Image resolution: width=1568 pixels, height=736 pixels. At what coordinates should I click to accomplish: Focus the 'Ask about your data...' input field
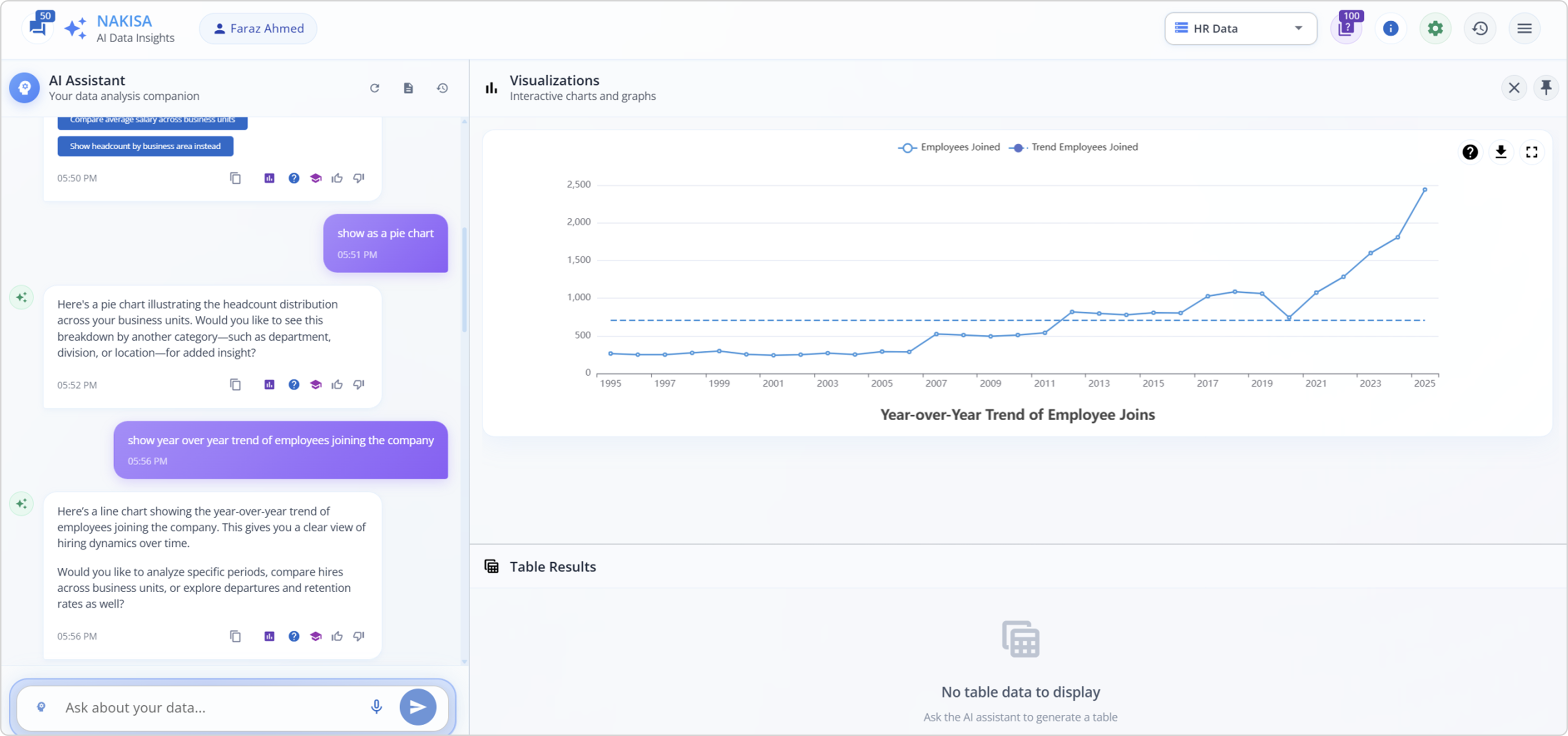click(207, 707)
